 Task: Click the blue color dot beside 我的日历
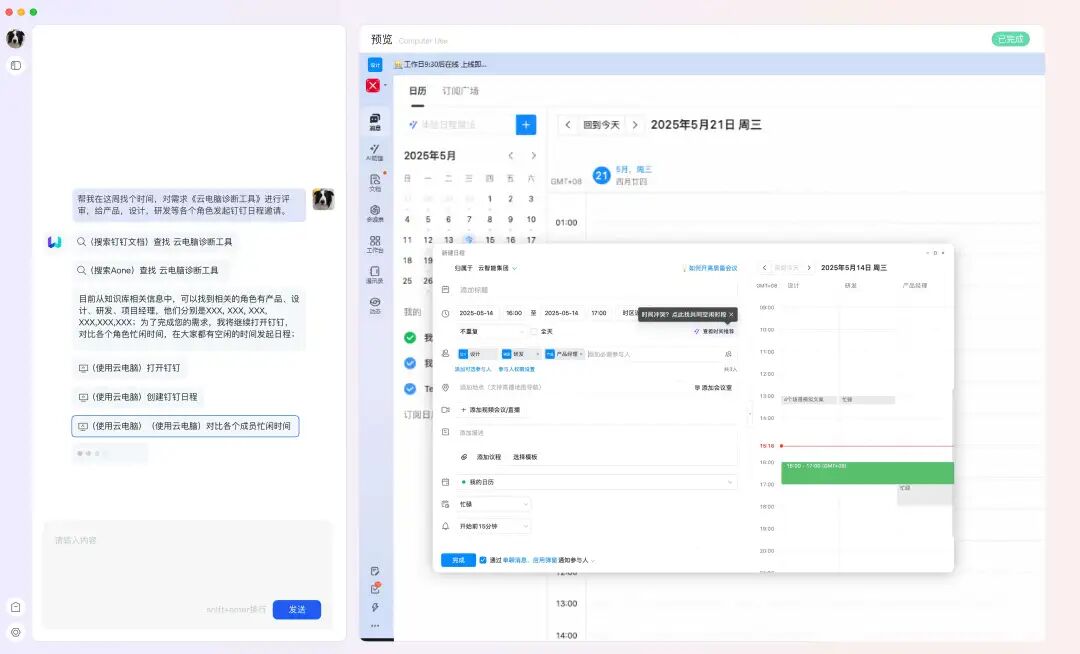click(462, 482)
